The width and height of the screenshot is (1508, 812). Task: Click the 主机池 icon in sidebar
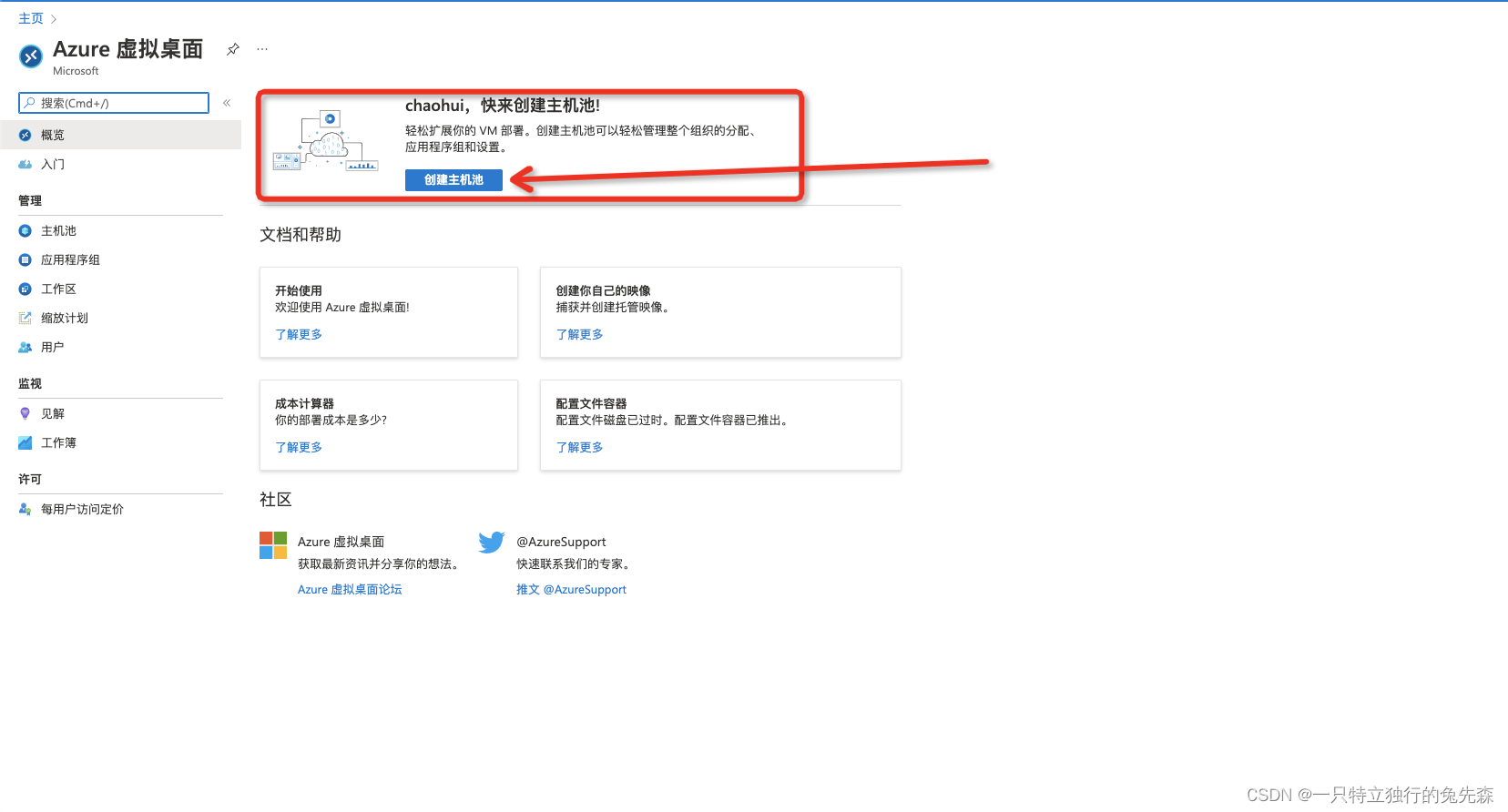point(25,230)
